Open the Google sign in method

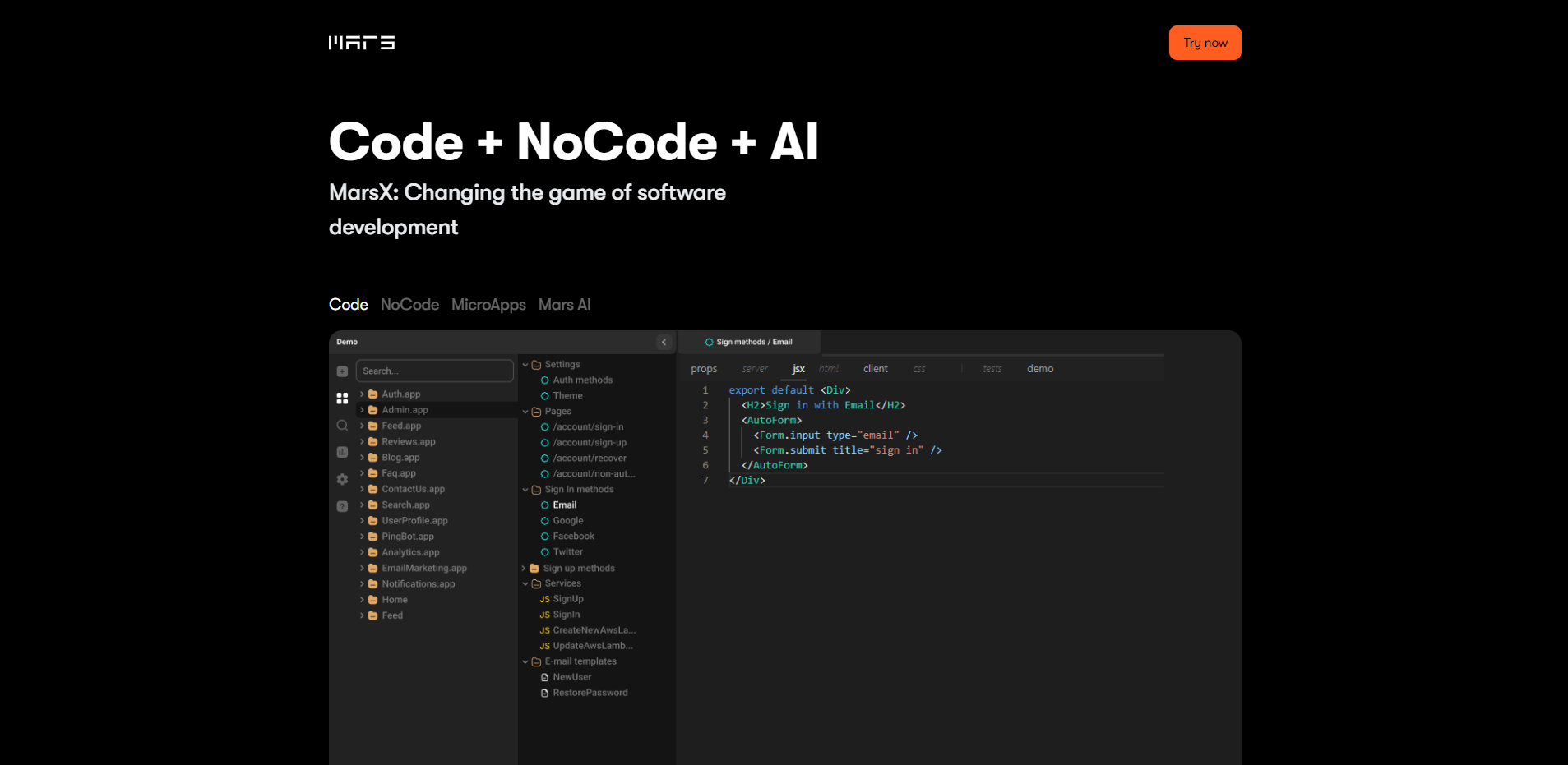[x=567, y=521]
